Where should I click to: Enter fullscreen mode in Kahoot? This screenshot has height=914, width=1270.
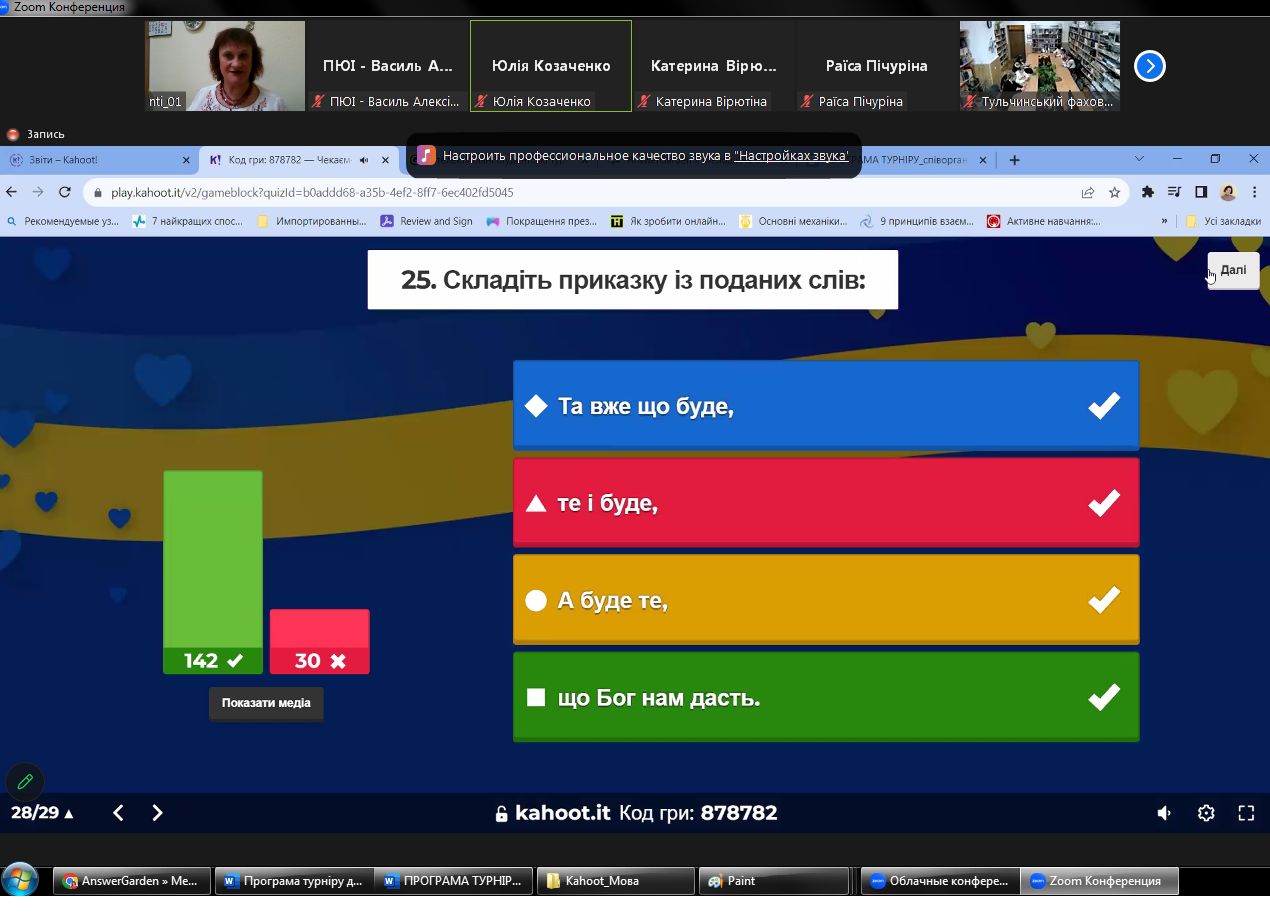[1246, 813]
